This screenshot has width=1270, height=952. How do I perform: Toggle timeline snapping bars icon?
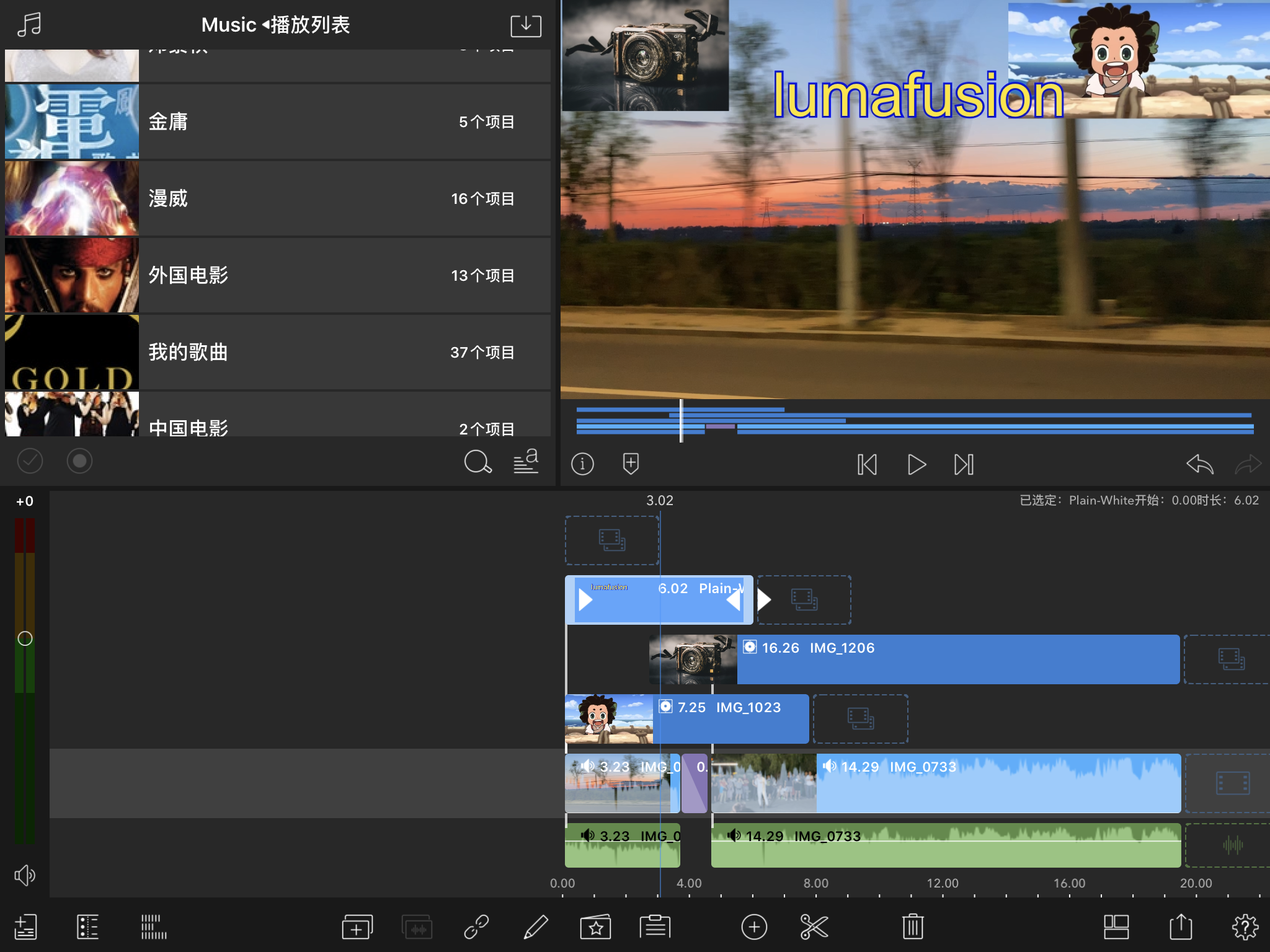pos(154,927)
